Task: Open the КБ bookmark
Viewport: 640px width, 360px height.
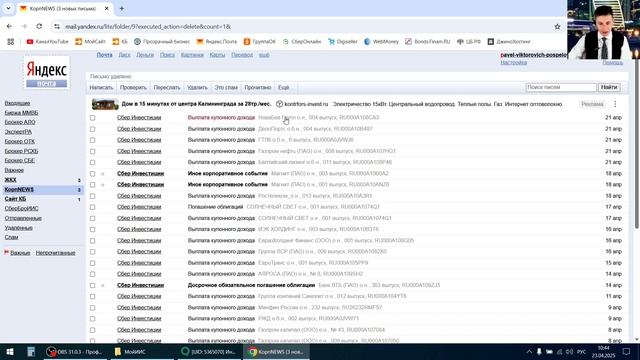Action: click(x=120, y=42)
